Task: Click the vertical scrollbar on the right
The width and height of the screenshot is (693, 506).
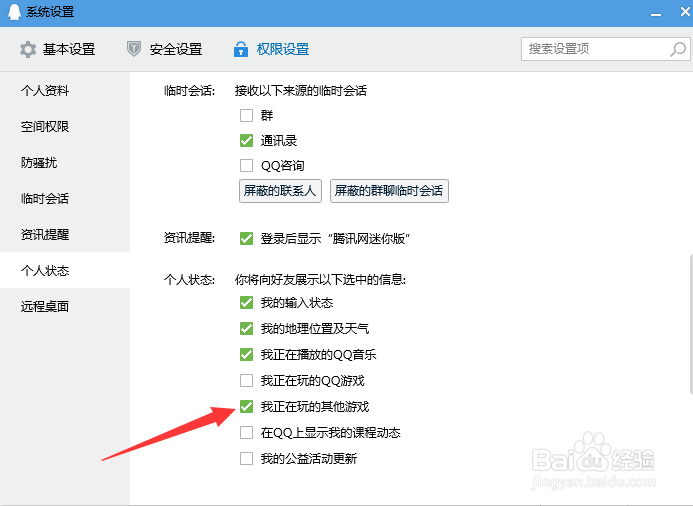Action: 691,325
